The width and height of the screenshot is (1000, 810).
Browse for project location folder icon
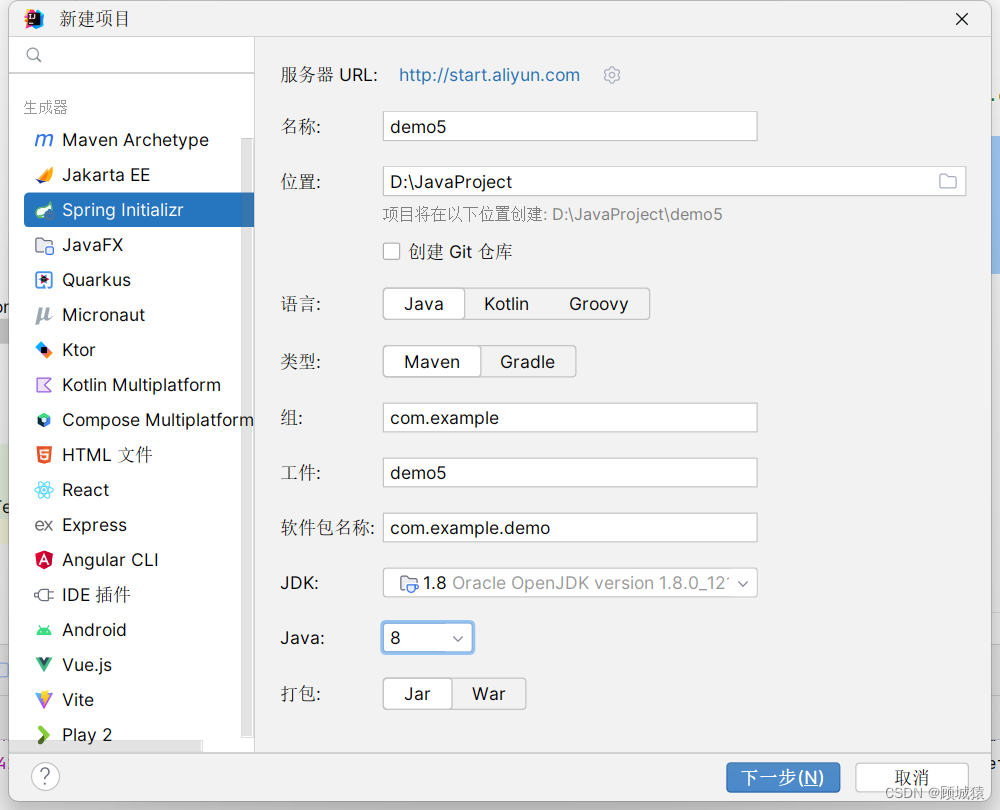[x=948, y=182]
